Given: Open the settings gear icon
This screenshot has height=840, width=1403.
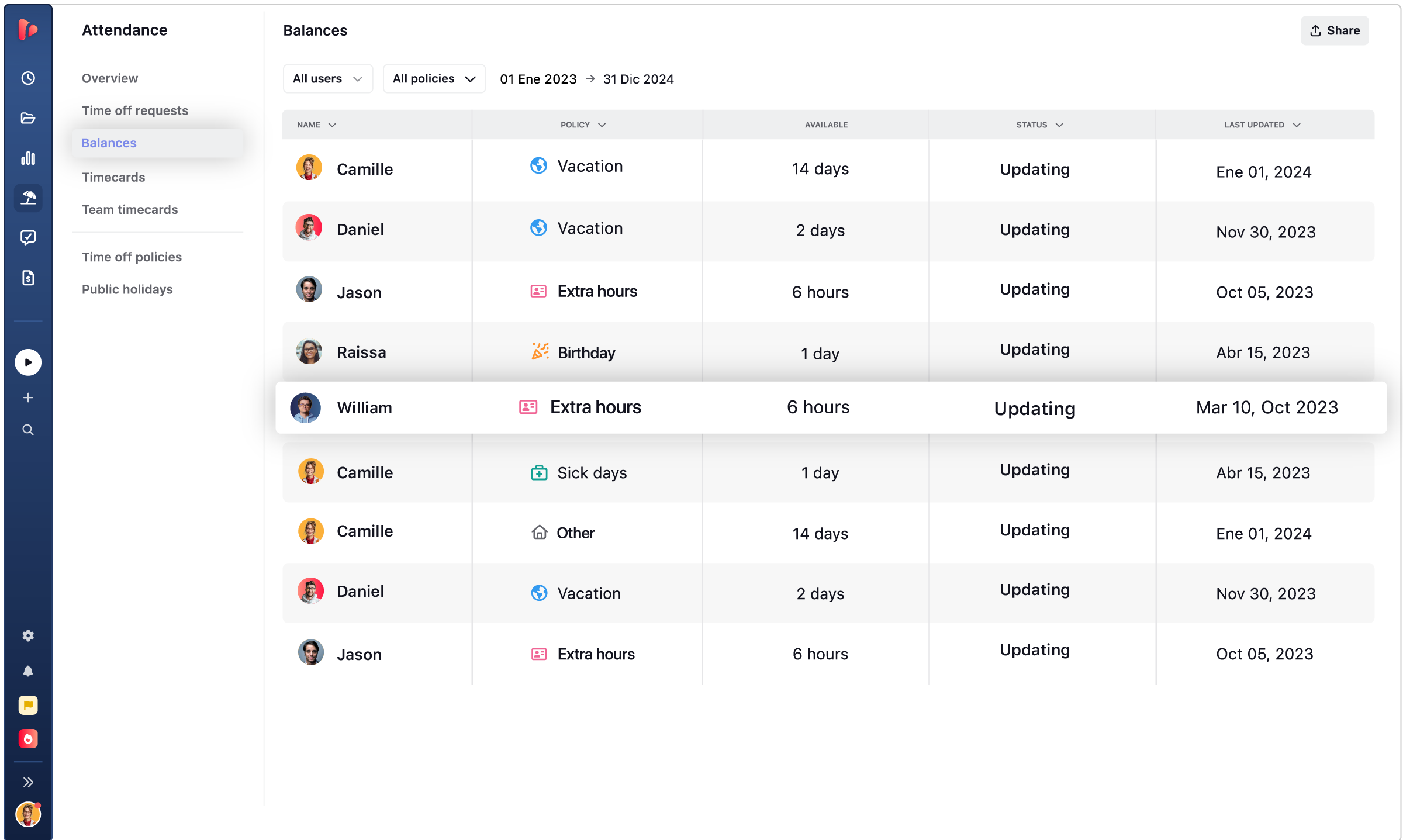Looking at the screenshot, I should click(x=28, y=635).
